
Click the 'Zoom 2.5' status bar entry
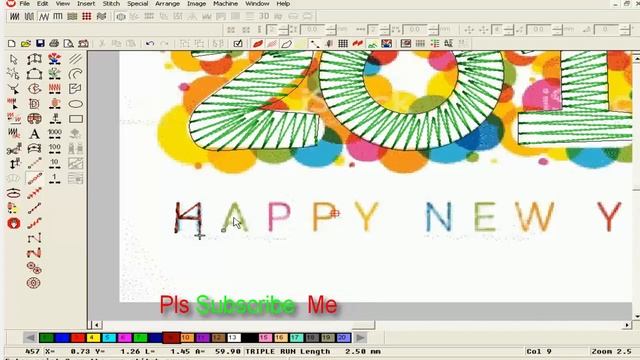click(611, 351)
